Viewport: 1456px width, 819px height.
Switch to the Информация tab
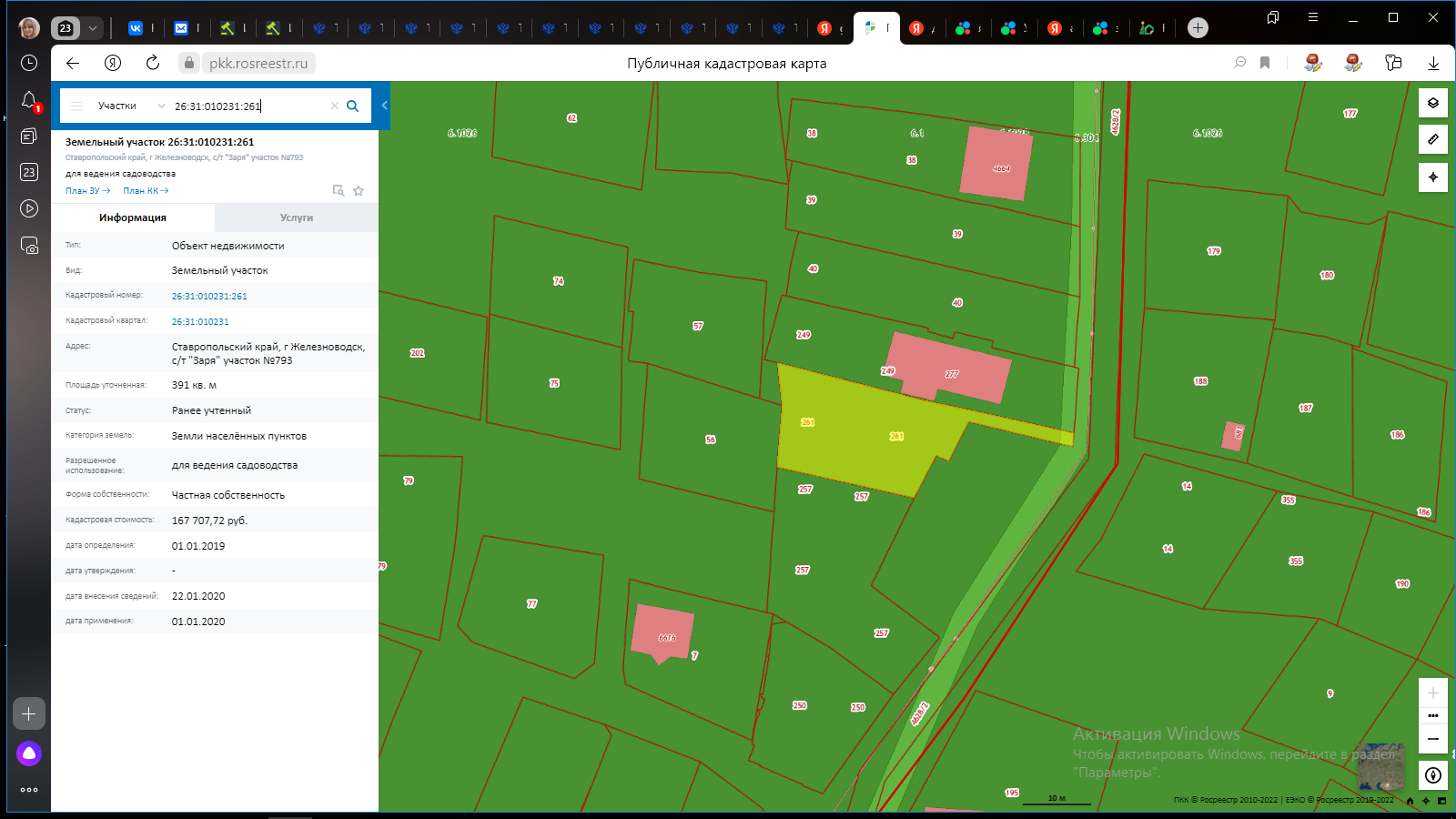point(133,217)
